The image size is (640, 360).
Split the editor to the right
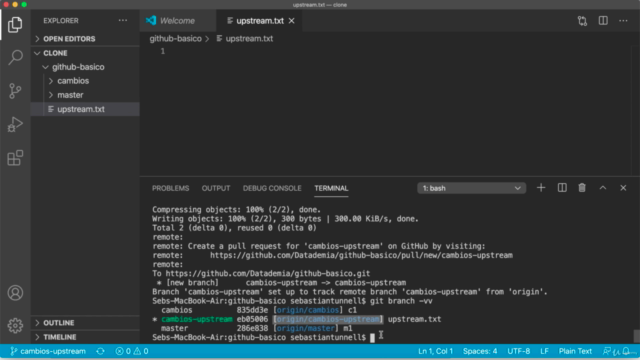pos(603,20)
